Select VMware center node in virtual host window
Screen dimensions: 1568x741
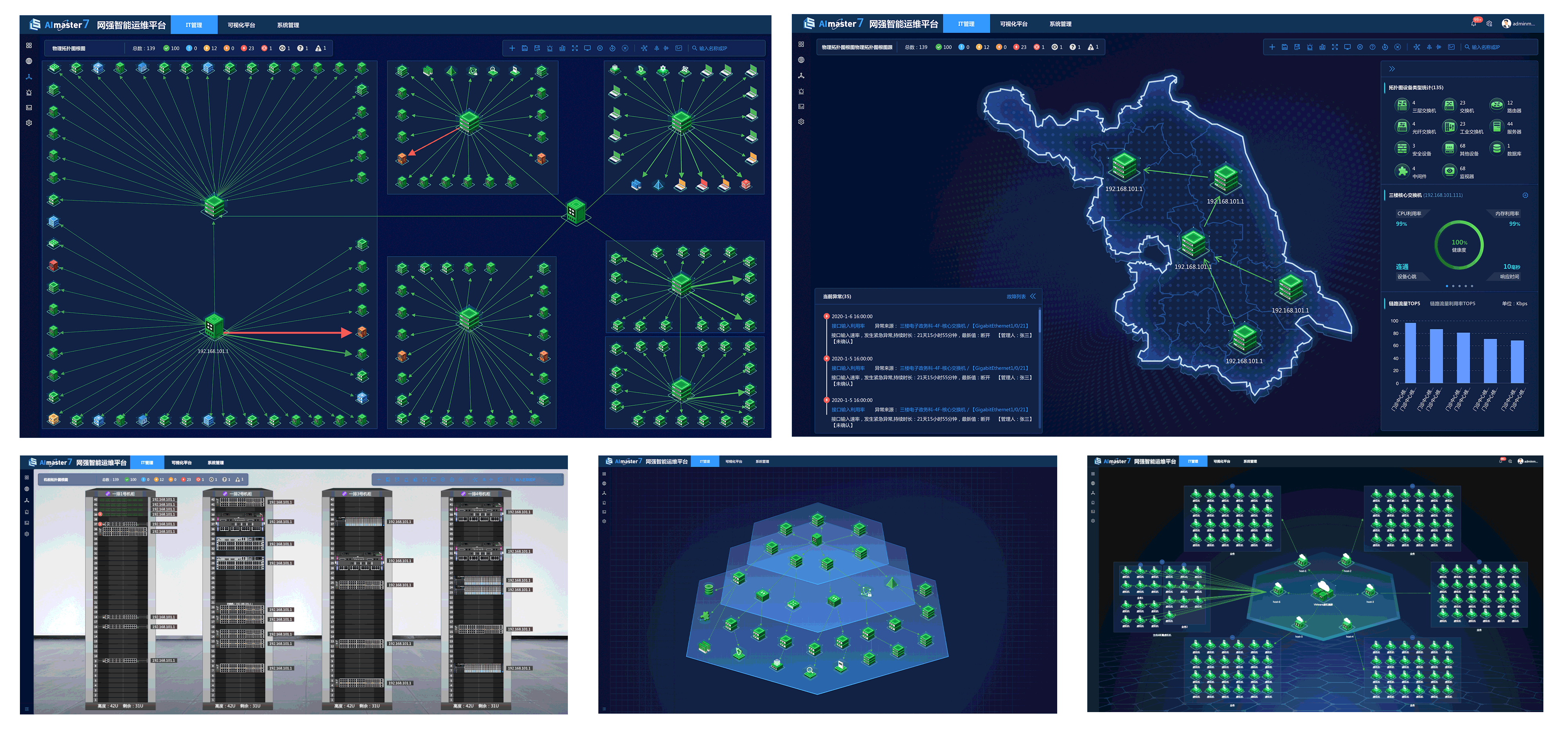(x=1323, y=591)
